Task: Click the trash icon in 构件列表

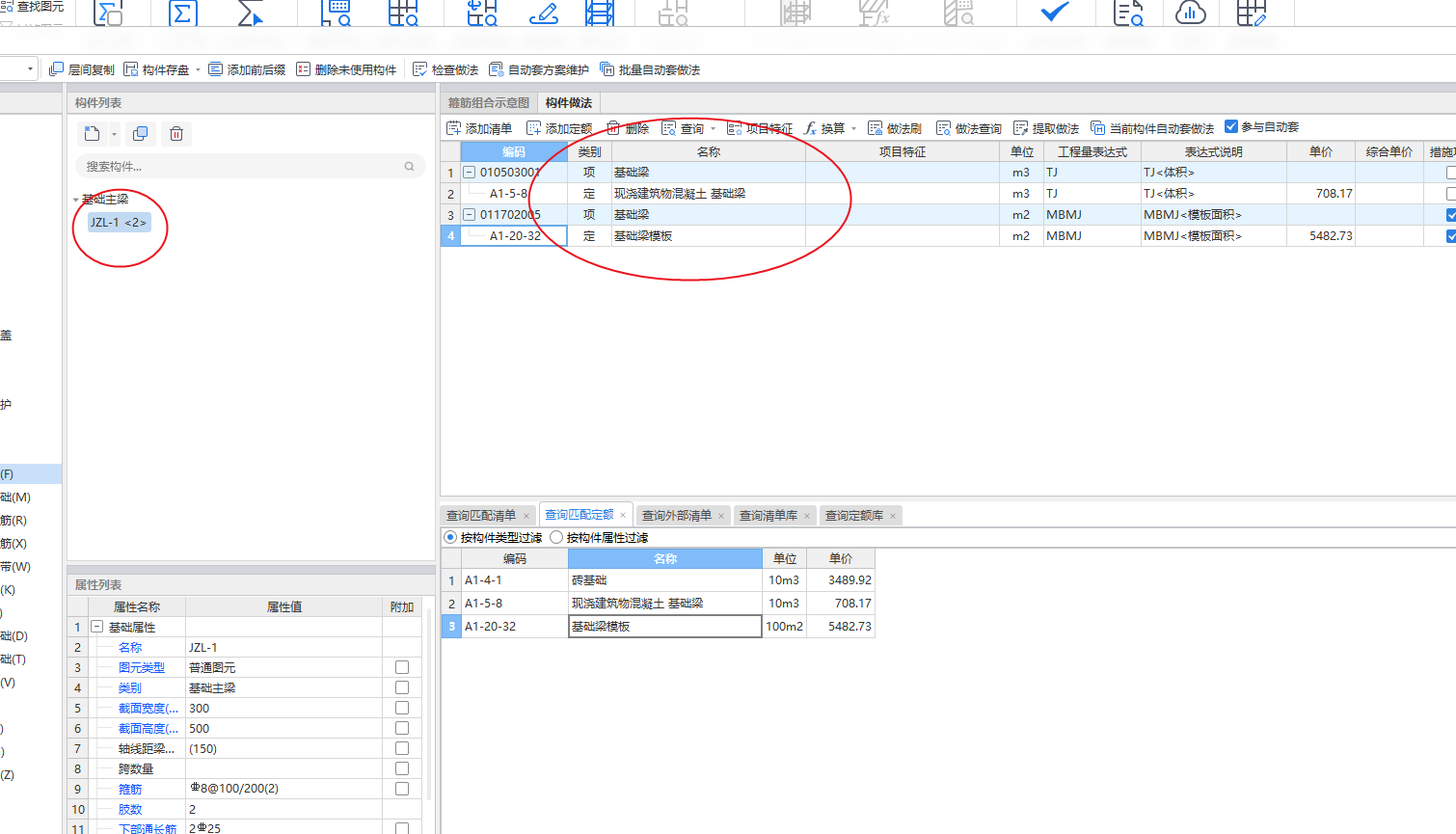Action: (x=176, y=133)
